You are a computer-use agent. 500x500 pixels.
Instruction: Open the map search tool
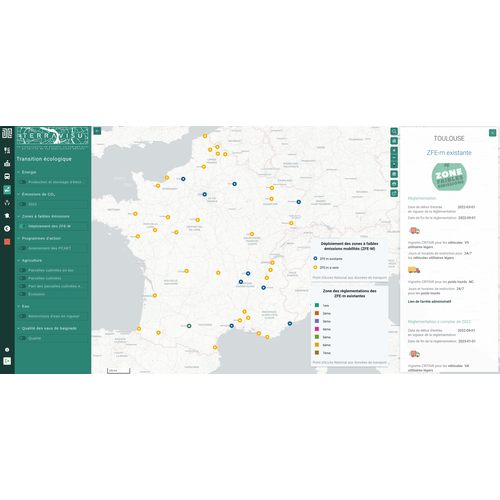point(394,131)
